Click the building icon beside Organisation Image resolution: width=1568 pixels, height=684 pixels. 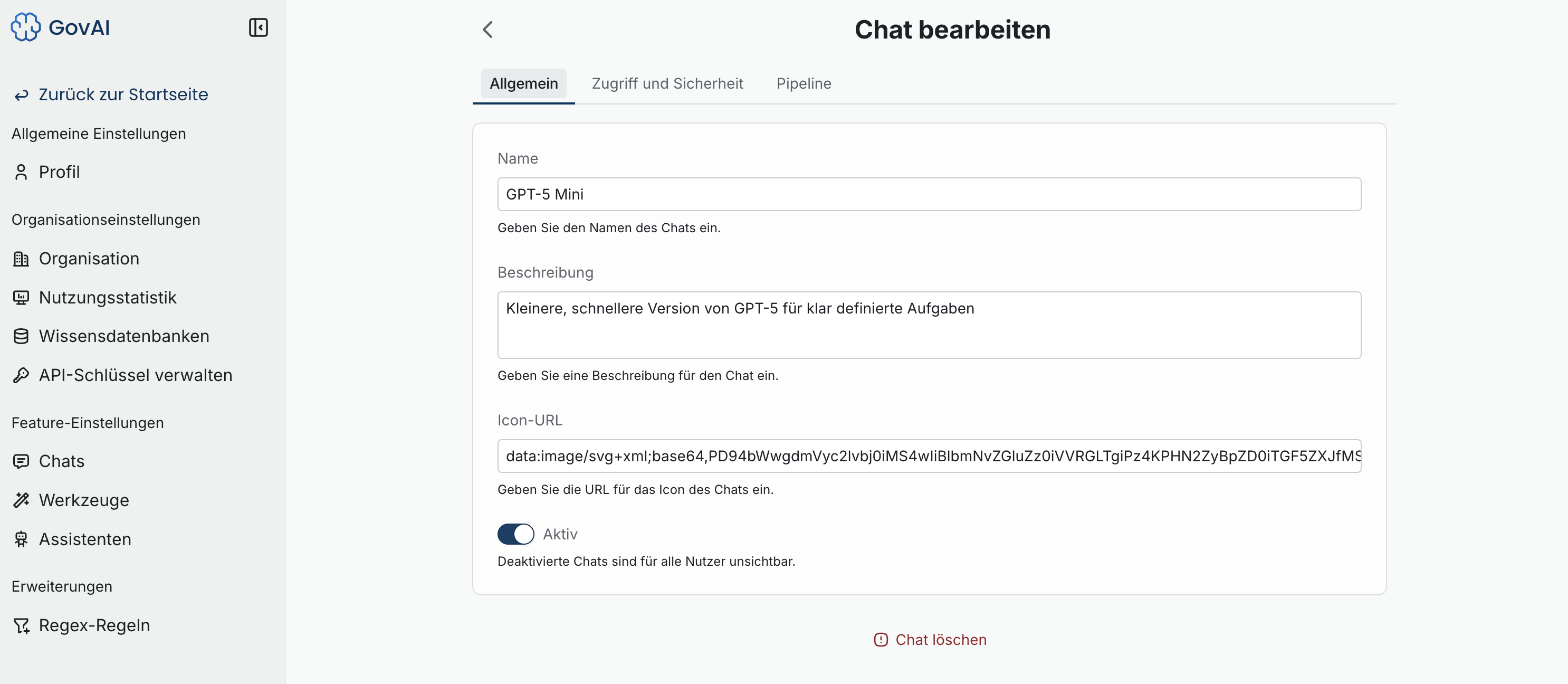pos(21,259)
